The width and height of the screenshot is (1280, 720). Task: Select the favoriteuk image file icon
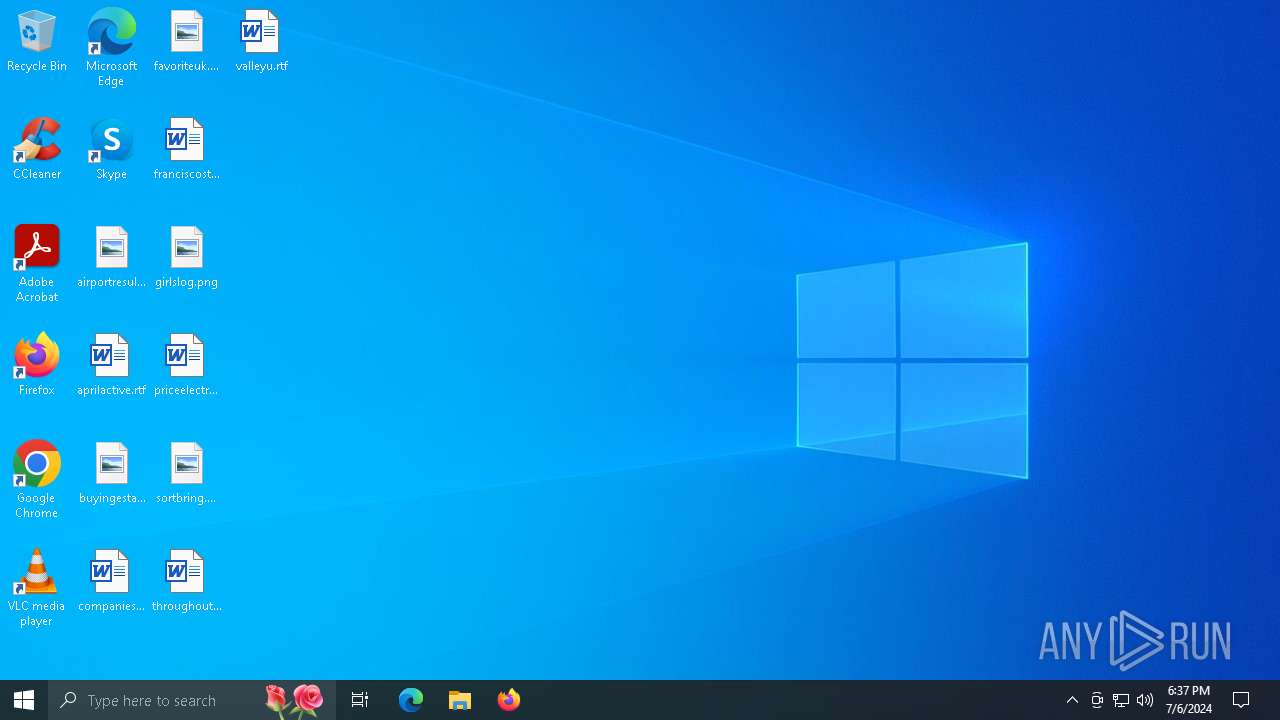[x=186, y=42]
